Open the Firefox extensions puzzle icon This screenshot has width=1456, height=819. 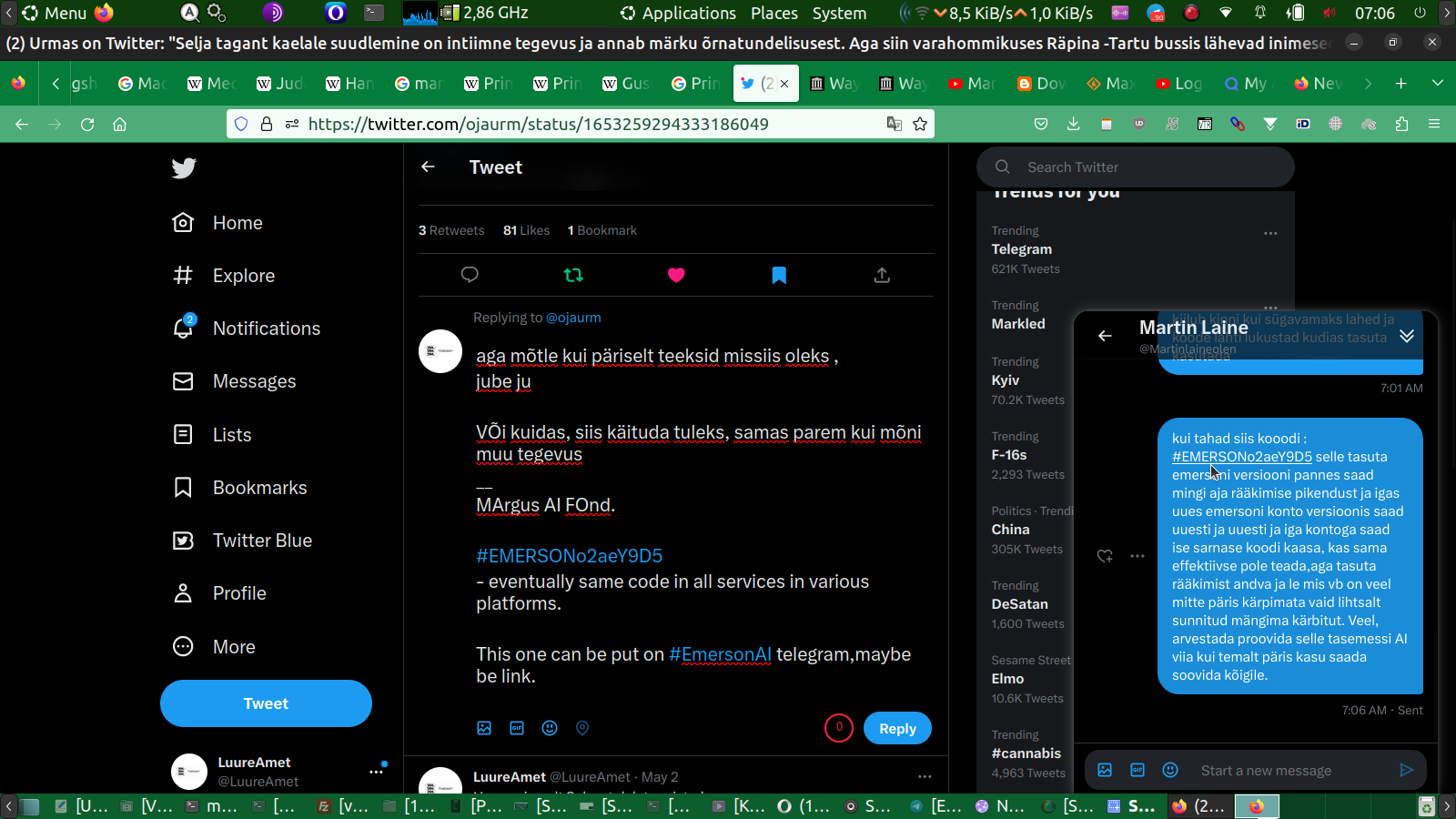1401,124
